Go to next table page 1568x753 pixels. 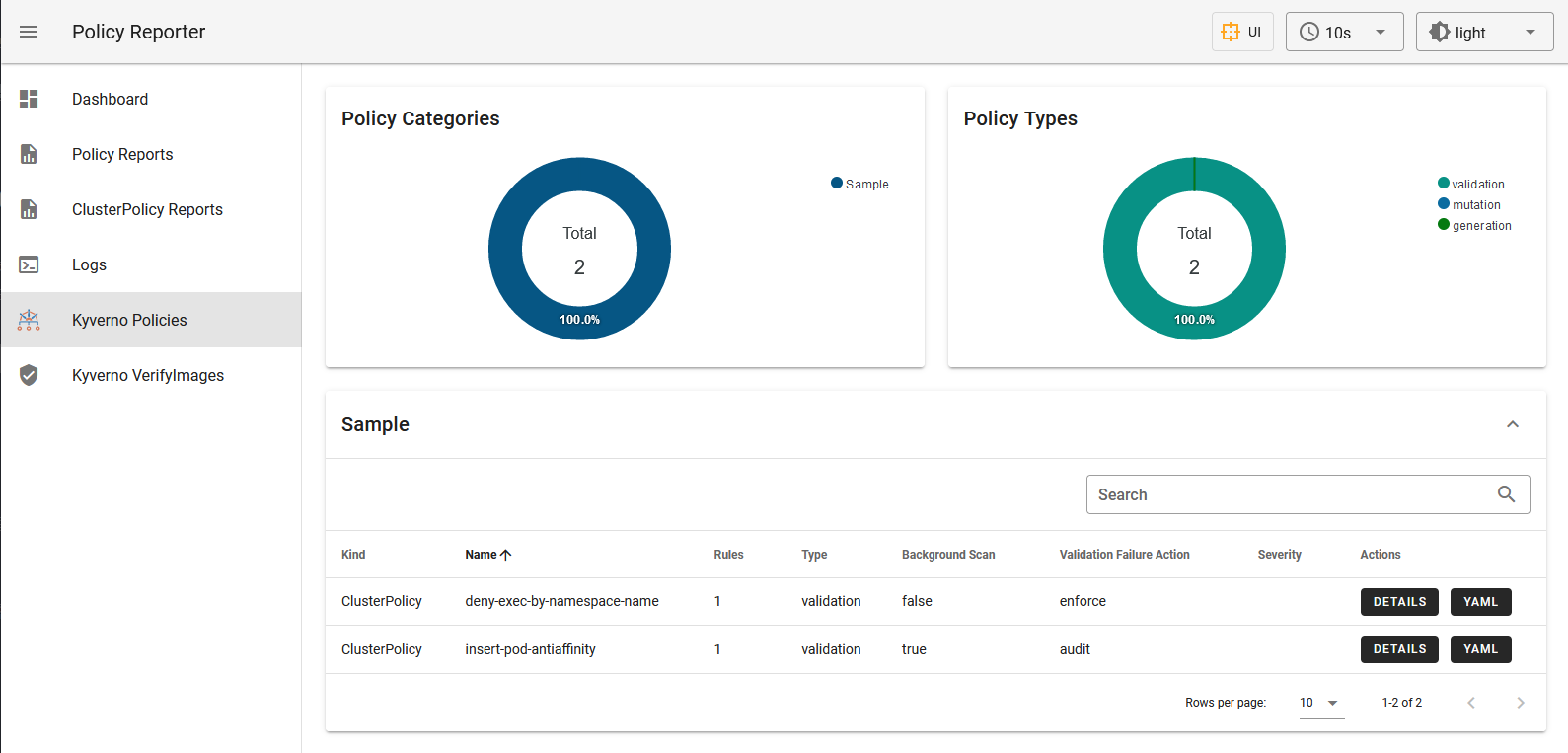(x=1521, y=703)
